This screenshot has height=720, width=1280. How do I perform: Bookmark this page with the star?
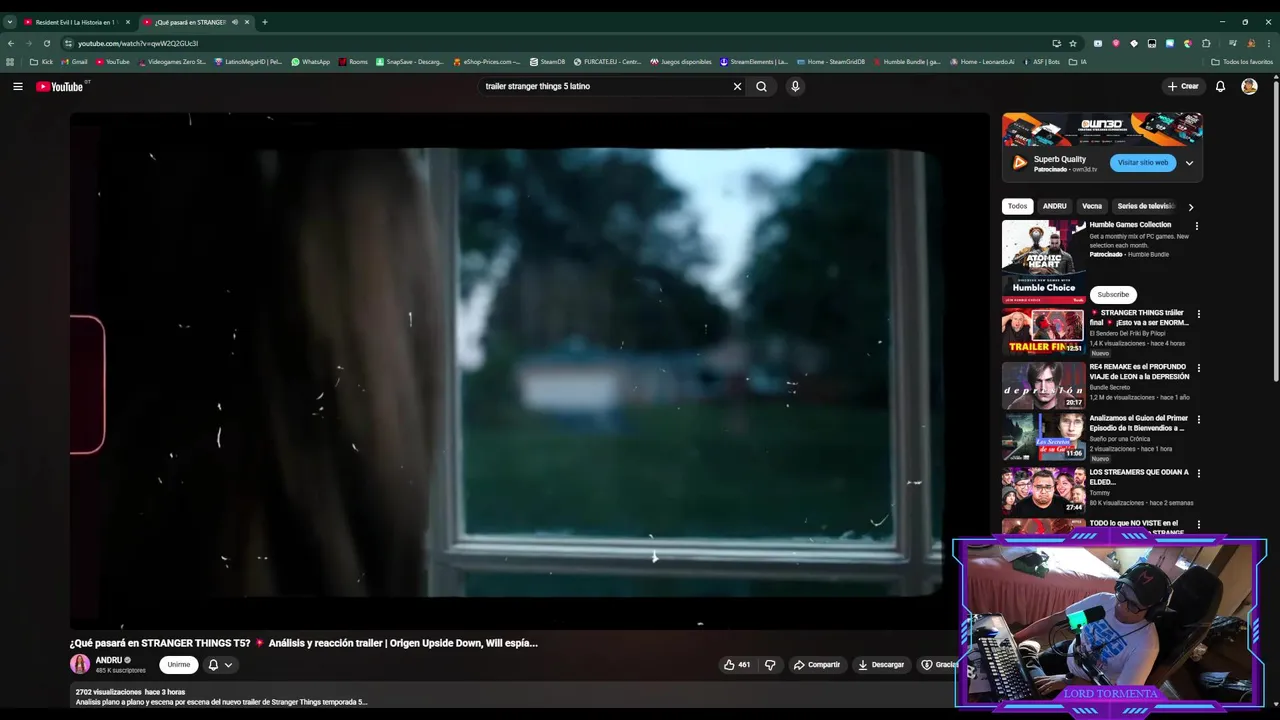point(1073,43)
